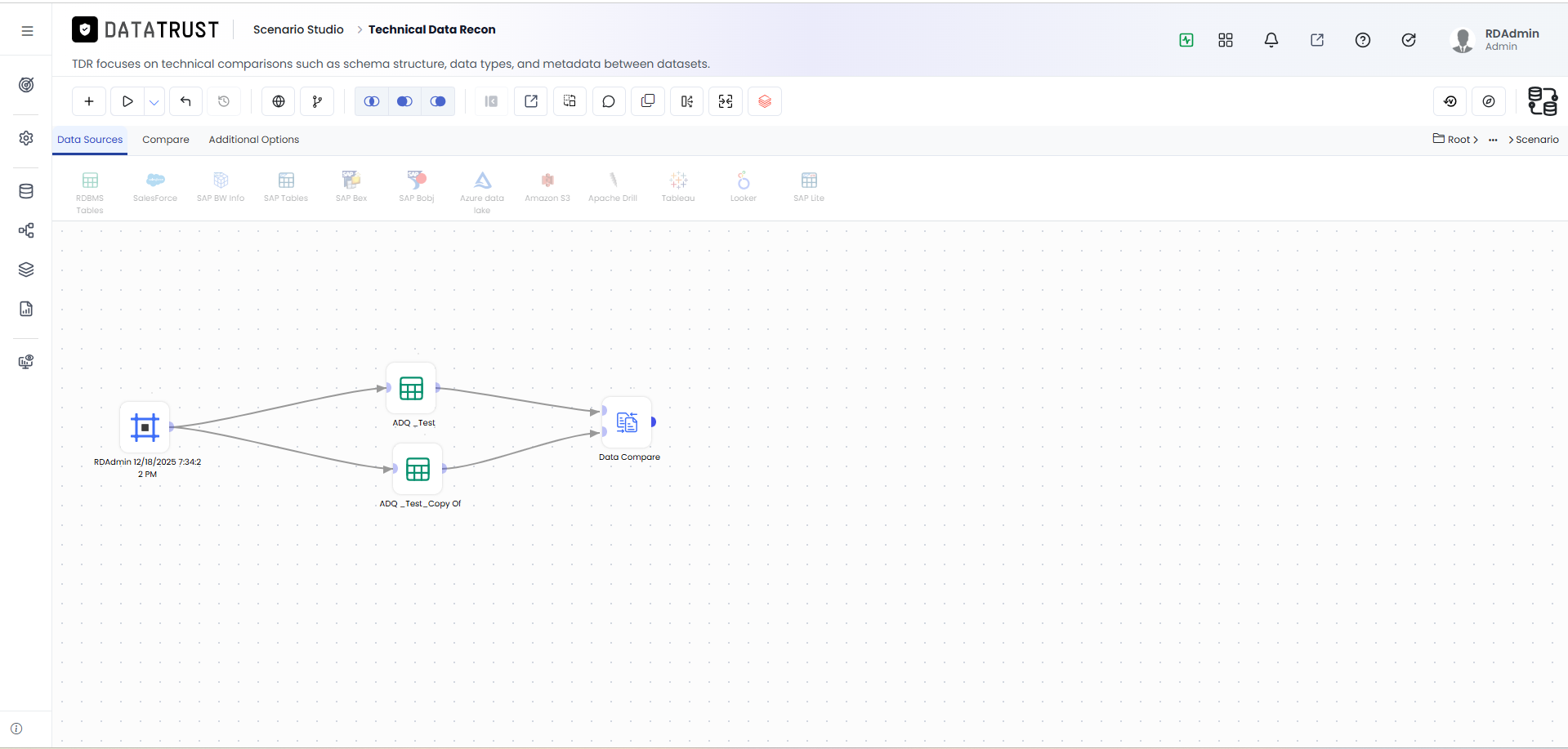Expand the run options dropdown arrow
This screenshot has width=1568, height=749.
154,102
